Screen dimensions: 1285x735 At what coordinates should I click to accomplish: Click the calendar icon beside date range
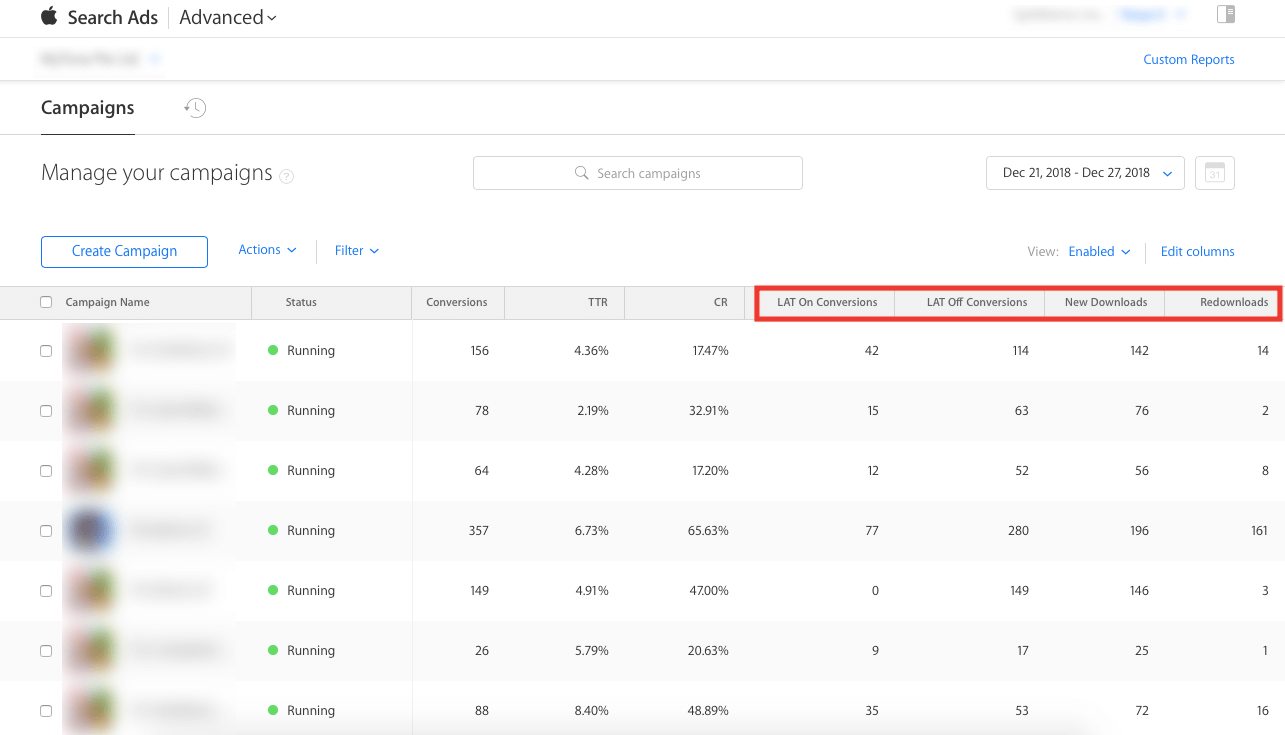[1215, 173]
